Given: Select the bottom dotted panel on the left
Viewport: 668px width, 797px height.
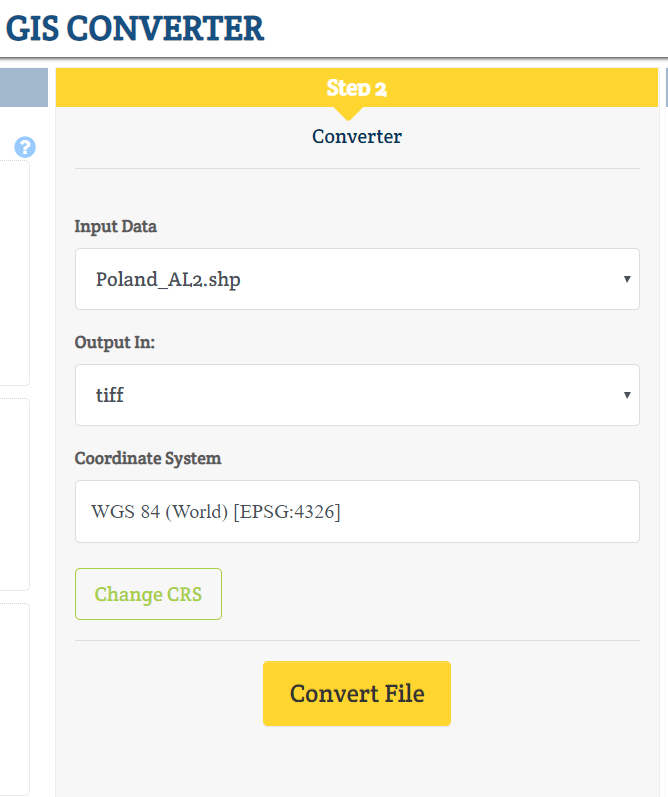Looking at the screenshot, I should 15,699.
